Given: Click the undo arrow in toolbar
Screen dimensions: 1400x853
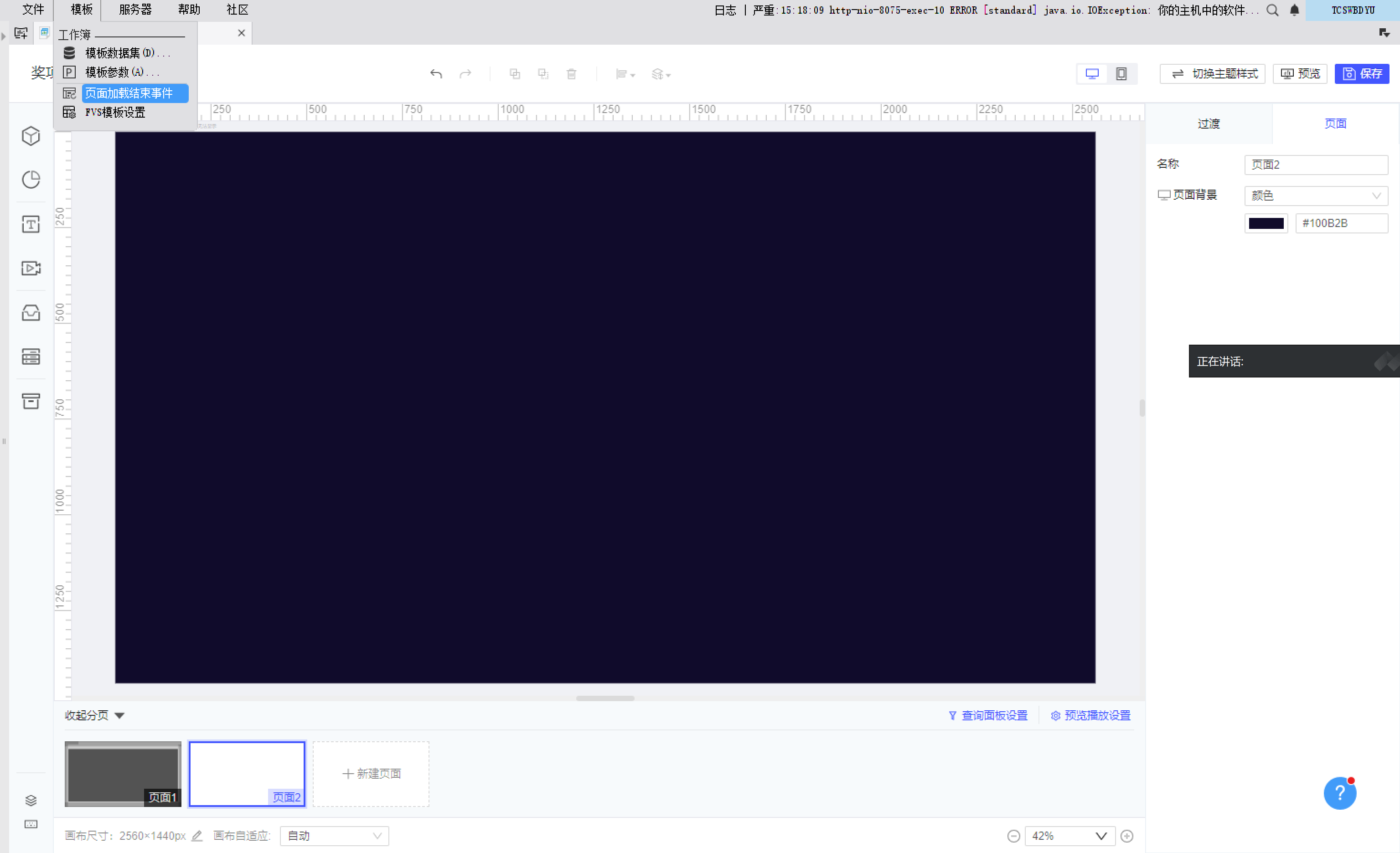Looking at the screenshot, I should [x=436, y=74].
